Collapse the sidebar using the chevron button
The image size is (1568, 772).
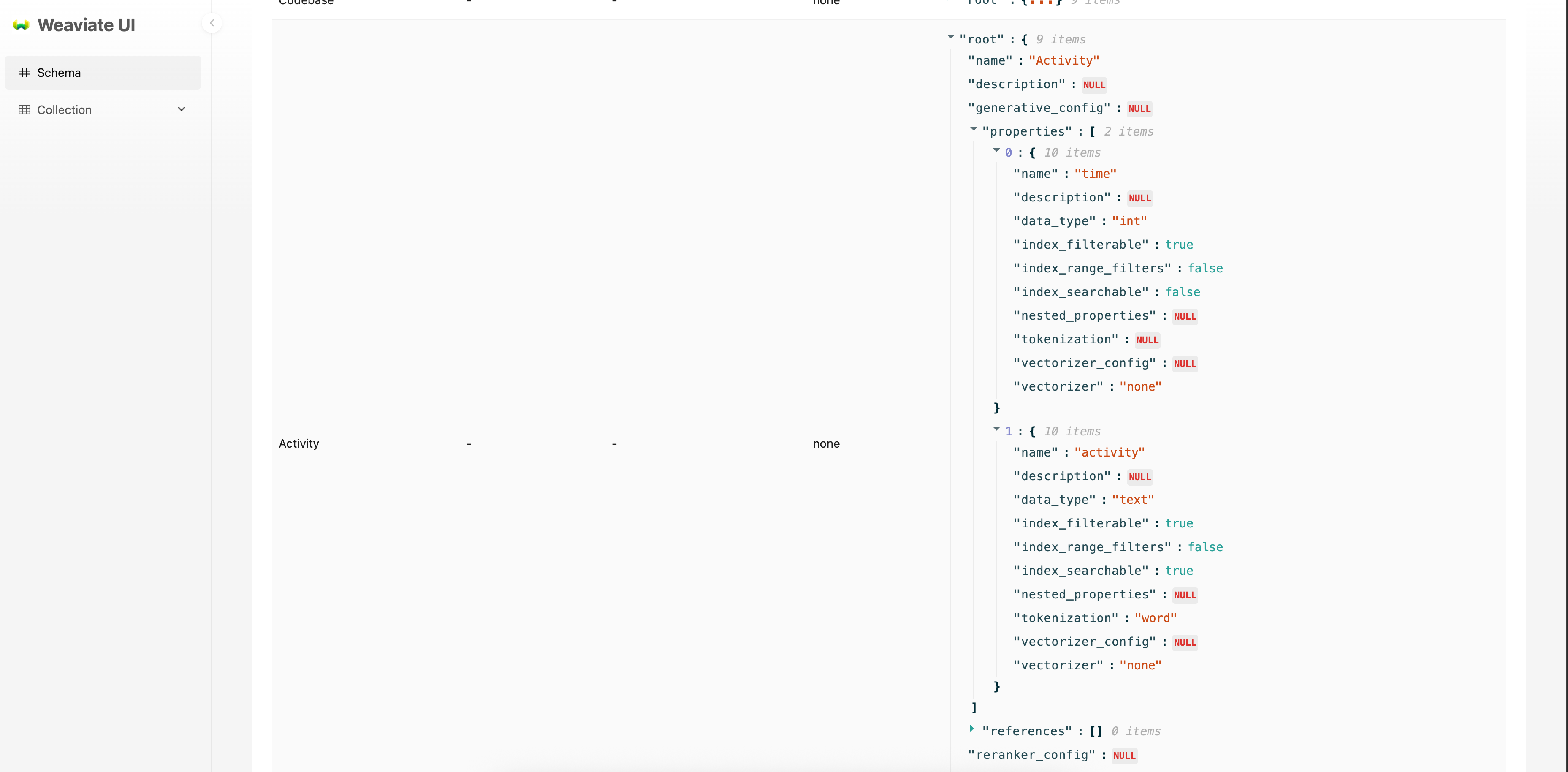pyautogui.click(x=212, y=22)
